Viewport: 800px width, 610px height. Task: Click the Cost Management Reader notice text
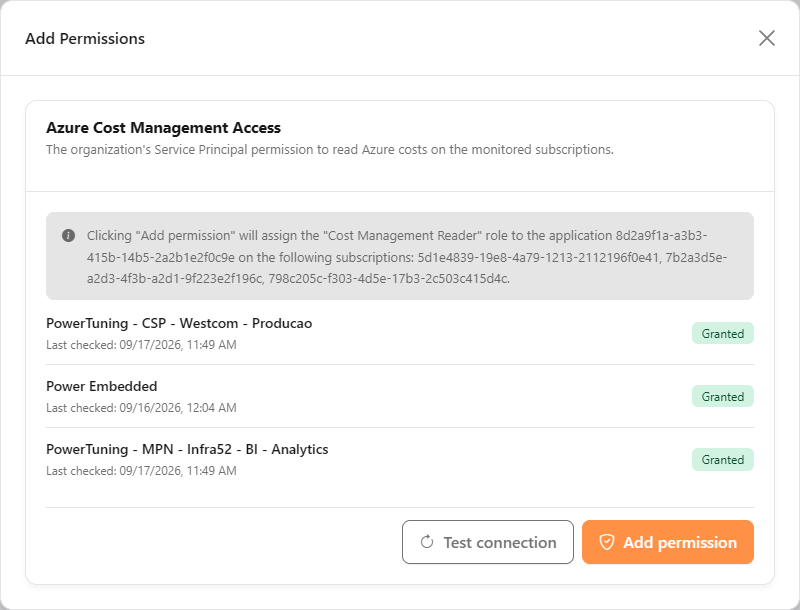[x=407, y=257]
